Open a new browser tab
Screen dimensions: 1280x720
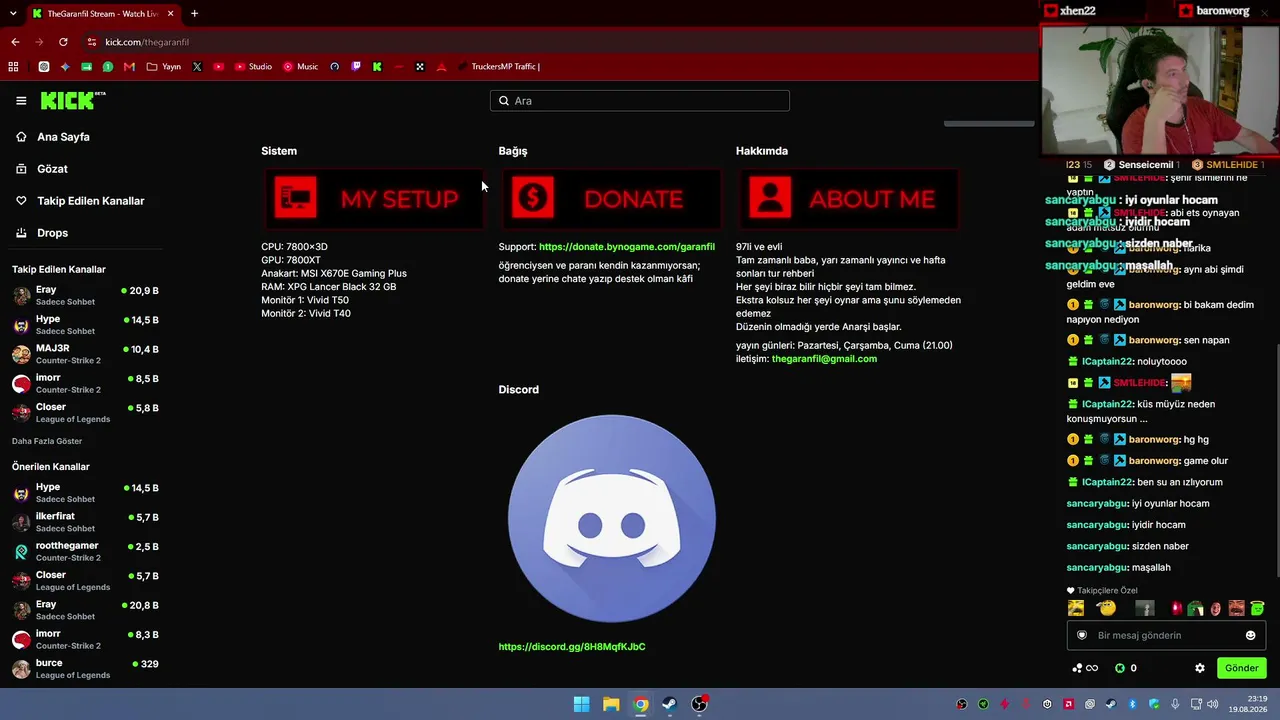coord(194,14)
